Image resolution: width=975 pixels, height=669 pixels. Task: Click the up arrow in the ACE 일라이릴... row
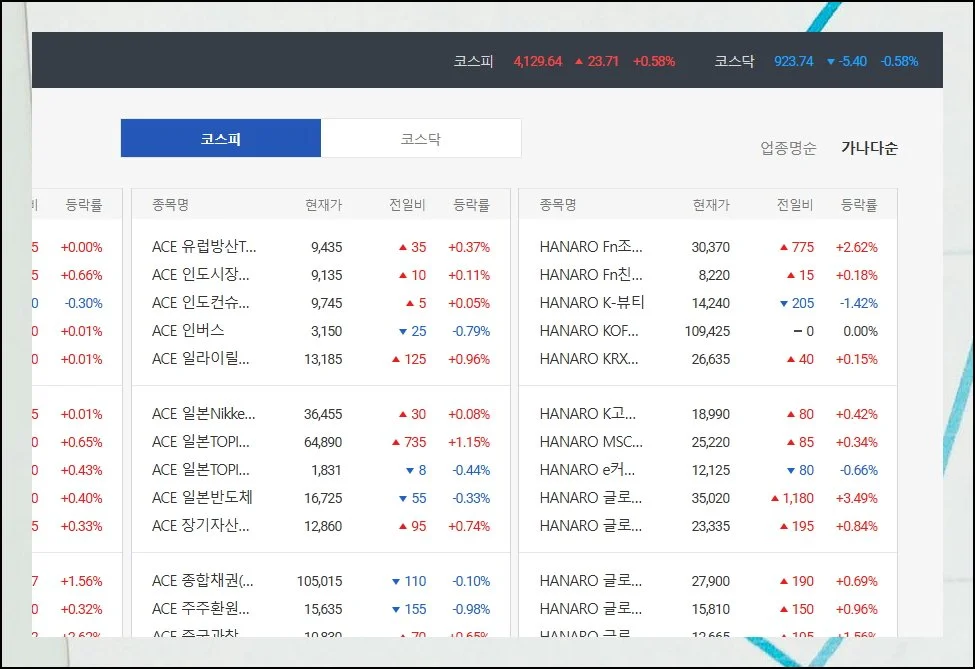(396, 359)
